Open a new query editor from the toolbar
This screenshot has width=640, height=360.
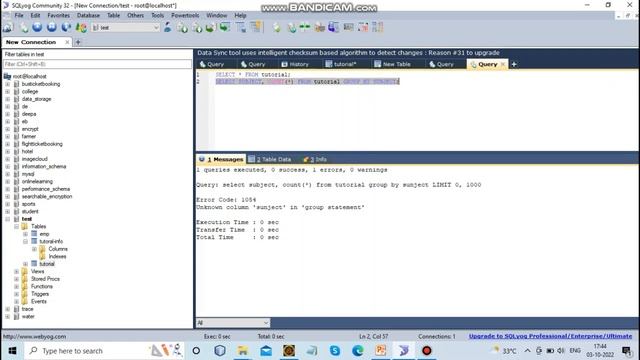click(24, 27)
